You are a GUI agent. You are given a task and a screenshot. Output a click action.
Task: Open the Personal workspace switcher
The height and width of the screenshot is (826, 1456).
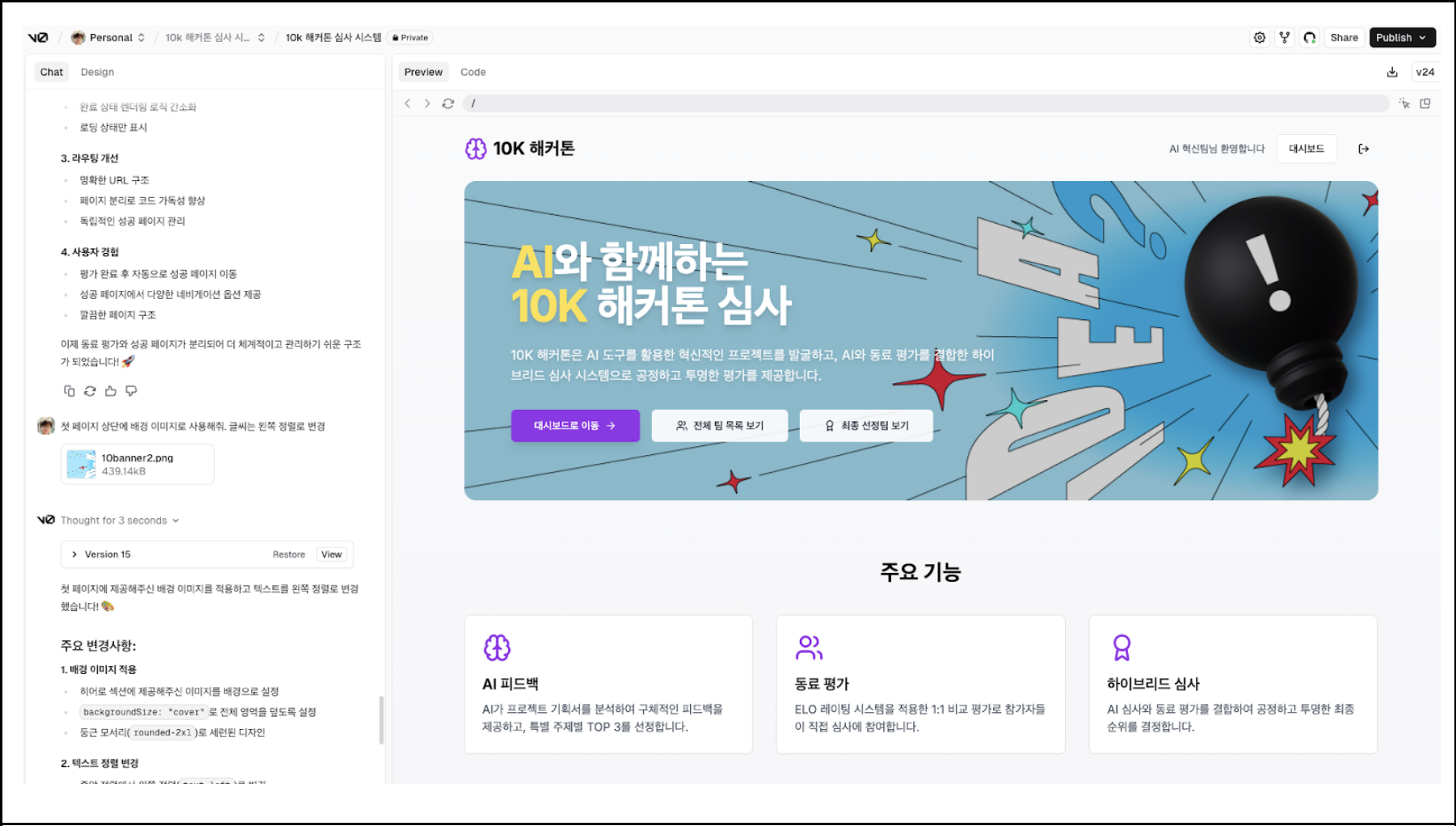[x=109, y=37]
